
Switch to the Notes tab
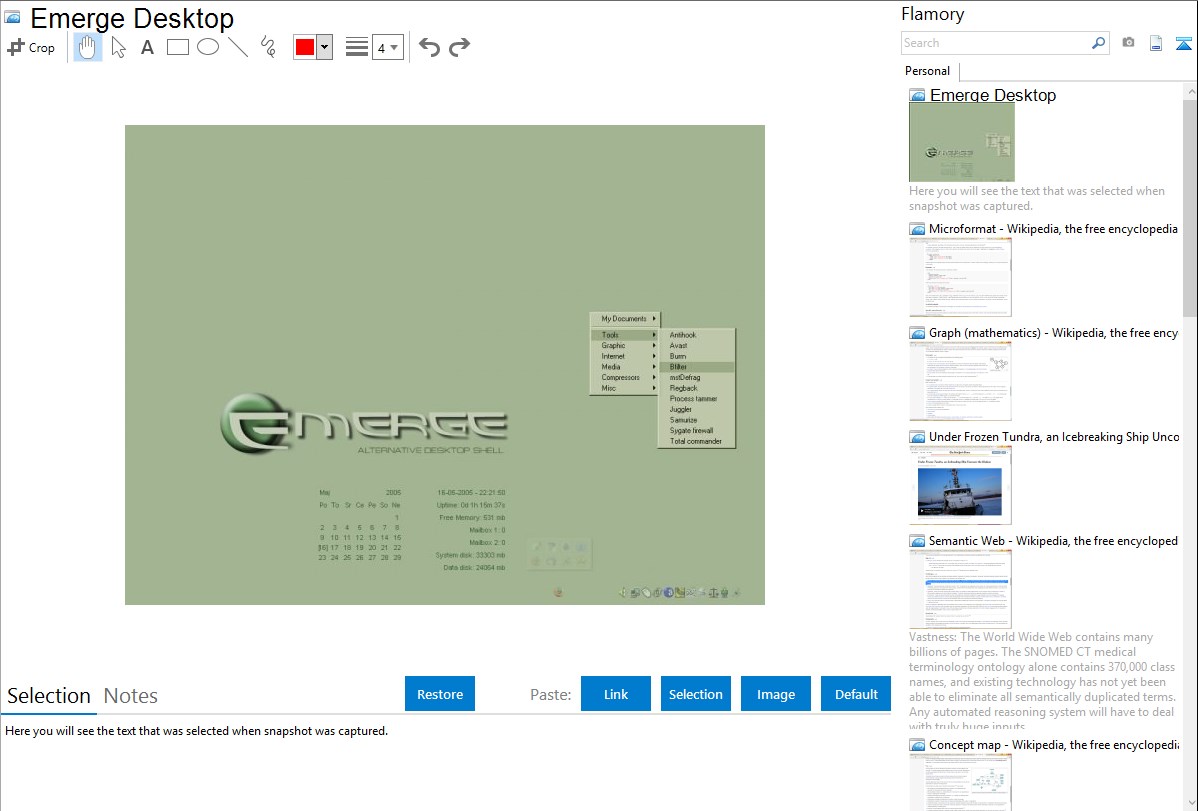coord(131,696)
